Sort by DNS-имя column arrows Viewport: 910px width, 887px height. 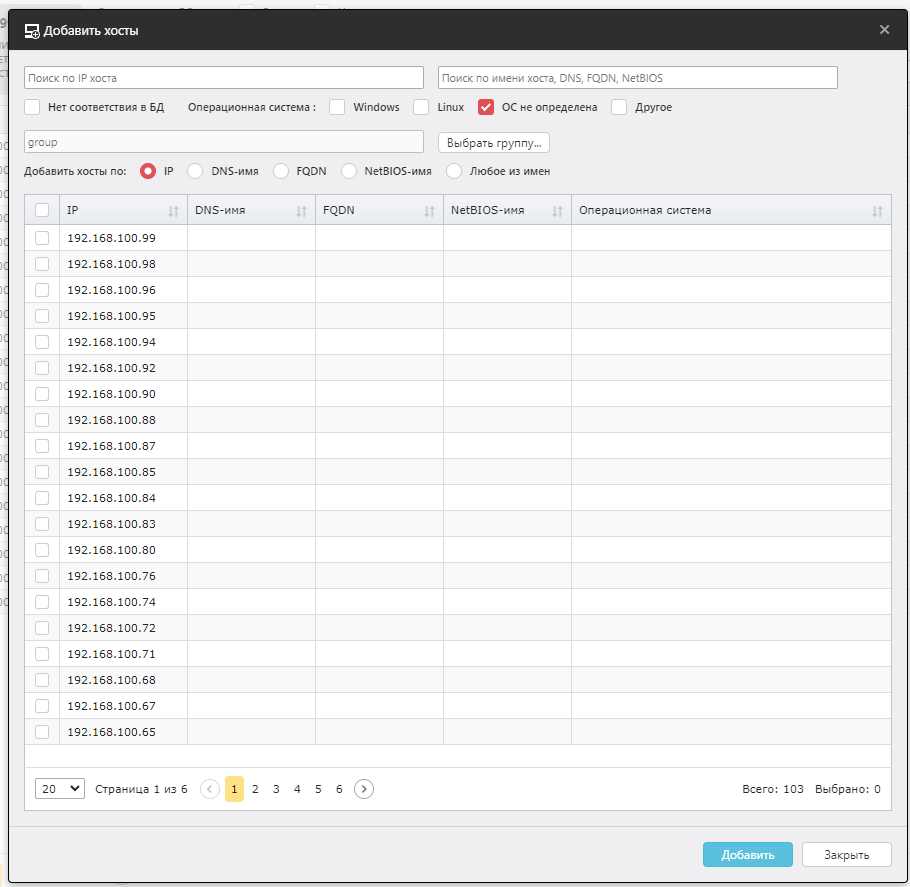301,211
